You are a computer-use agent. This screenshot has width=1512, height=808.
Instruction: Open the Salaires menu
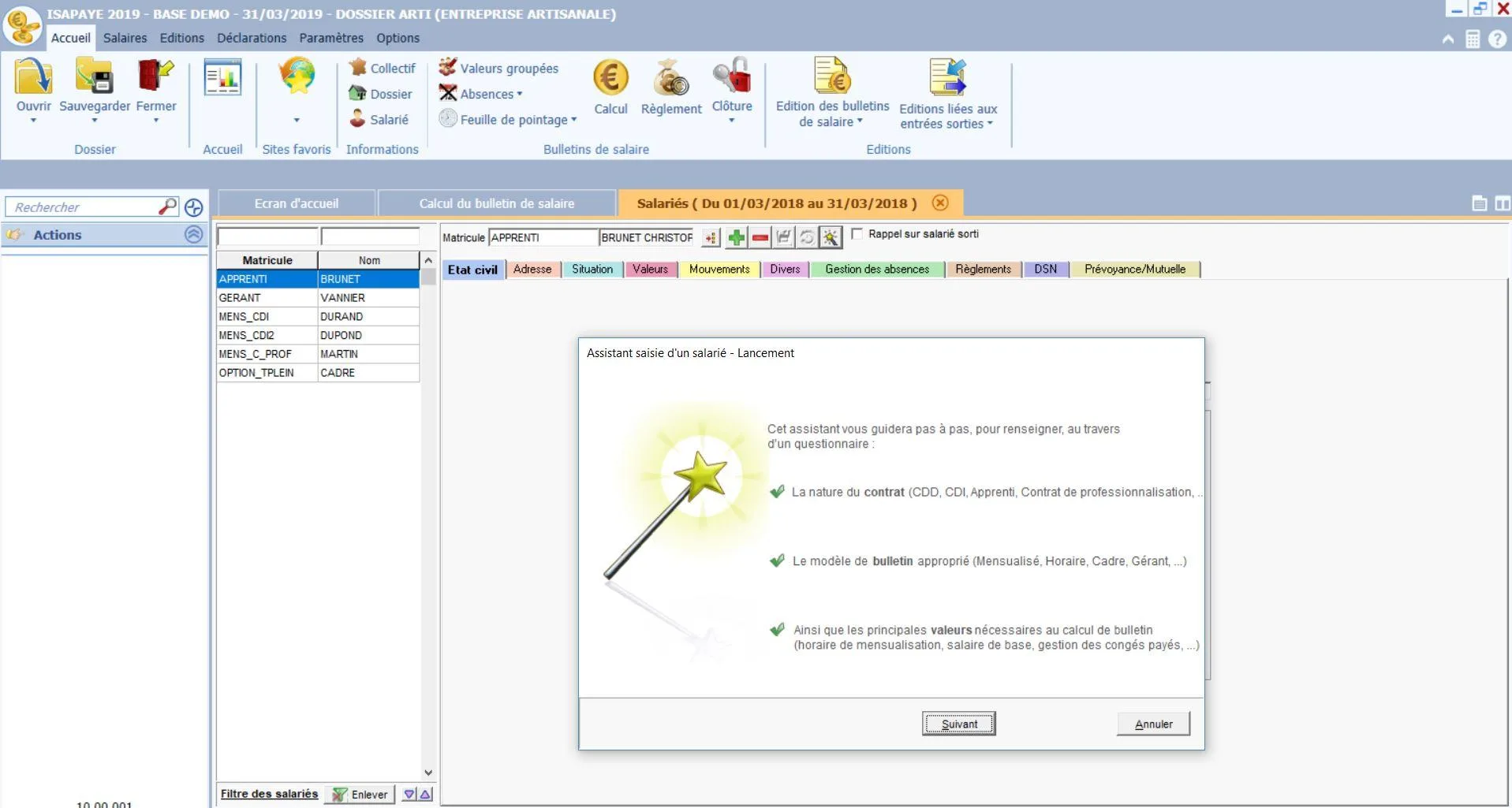pos(125,38)
